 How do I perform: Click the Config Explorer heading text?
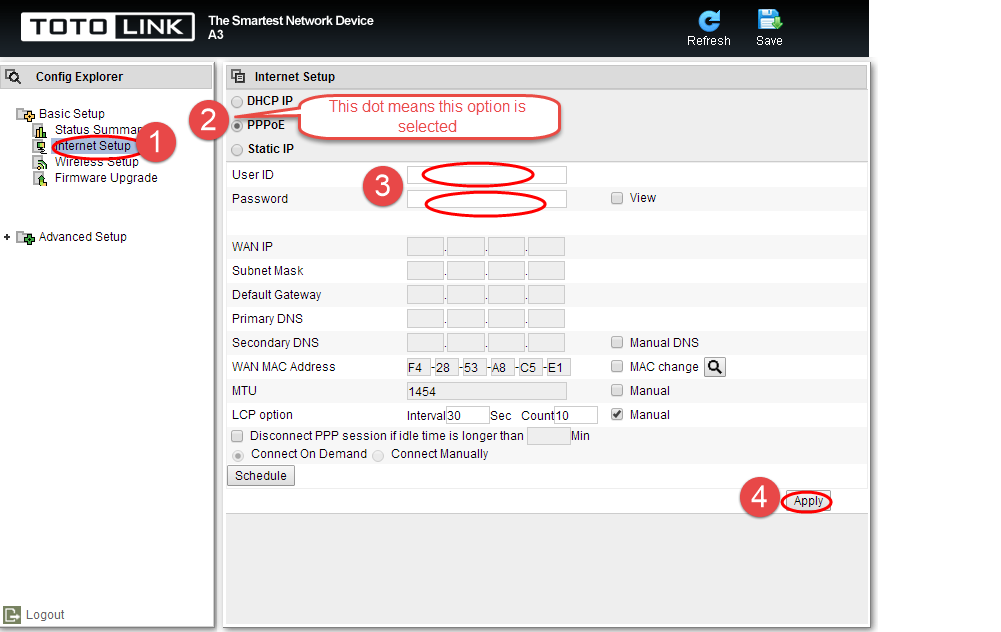79,77
